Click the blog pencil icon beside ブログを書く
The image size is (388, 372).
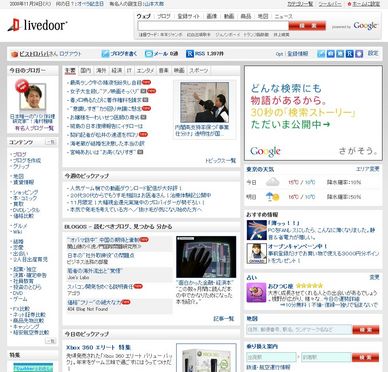[x=105, y=54]
